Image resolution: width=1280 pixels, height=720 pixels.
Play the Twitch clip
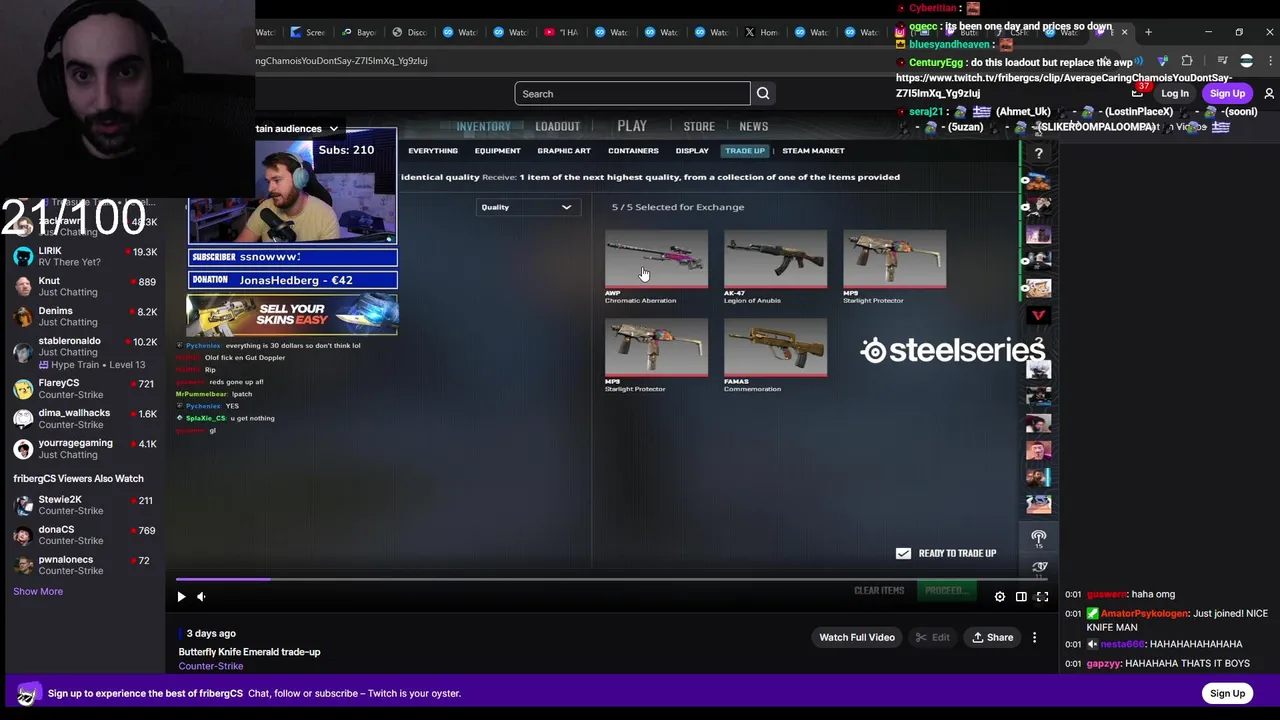click(x=181, y=597)
